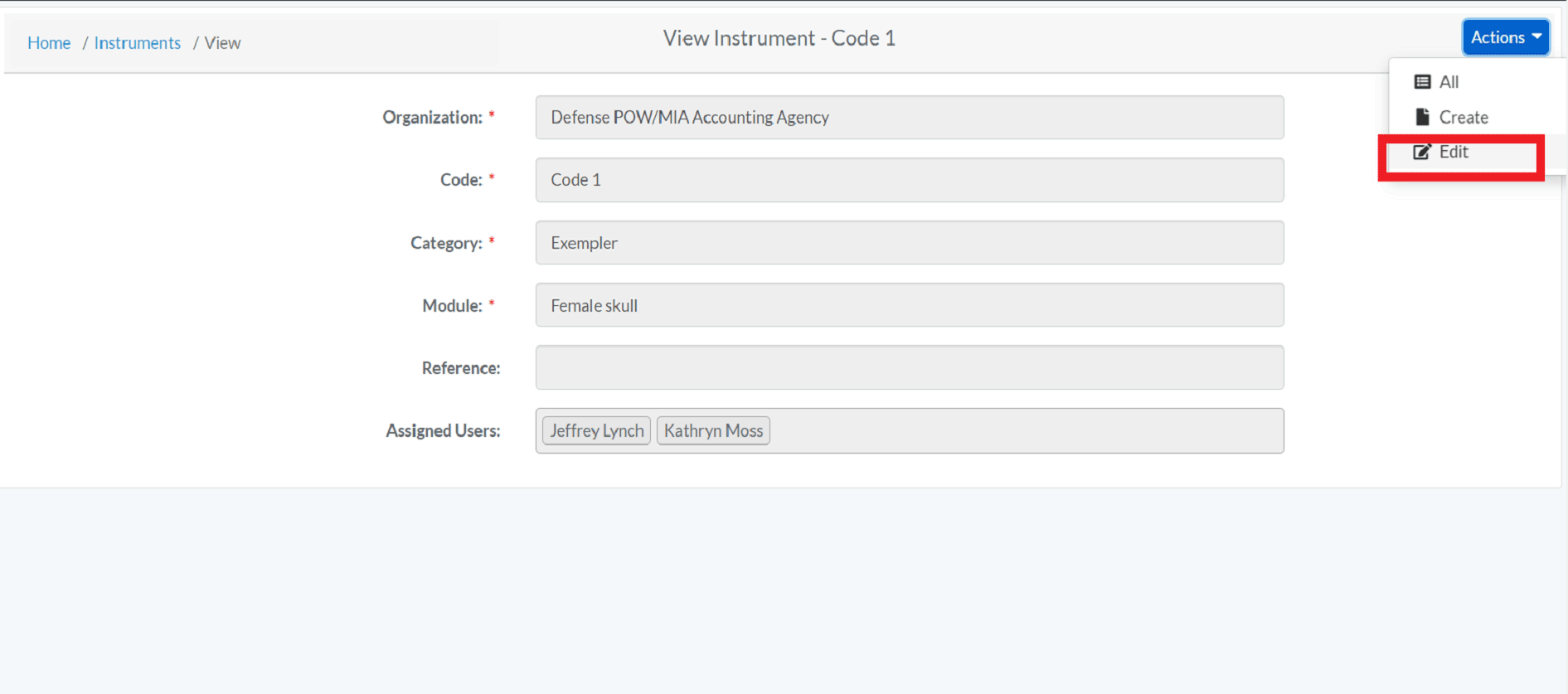Go to Home breadcrumb link

point(49,43)
